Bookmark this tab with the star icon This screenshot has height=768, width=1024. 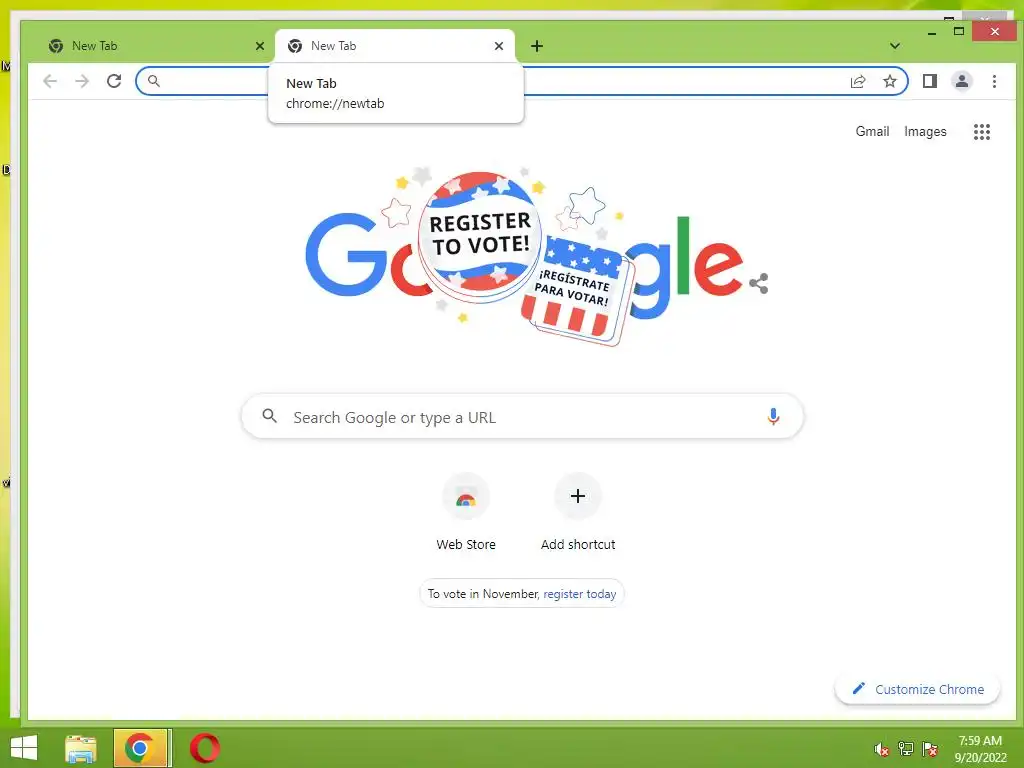pos(889,81)
